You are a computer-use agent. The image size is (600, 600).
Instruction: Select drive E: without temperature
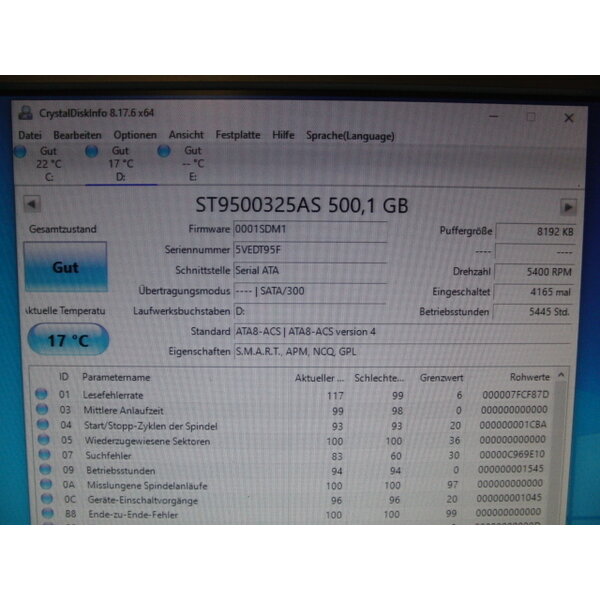(193, 164)
